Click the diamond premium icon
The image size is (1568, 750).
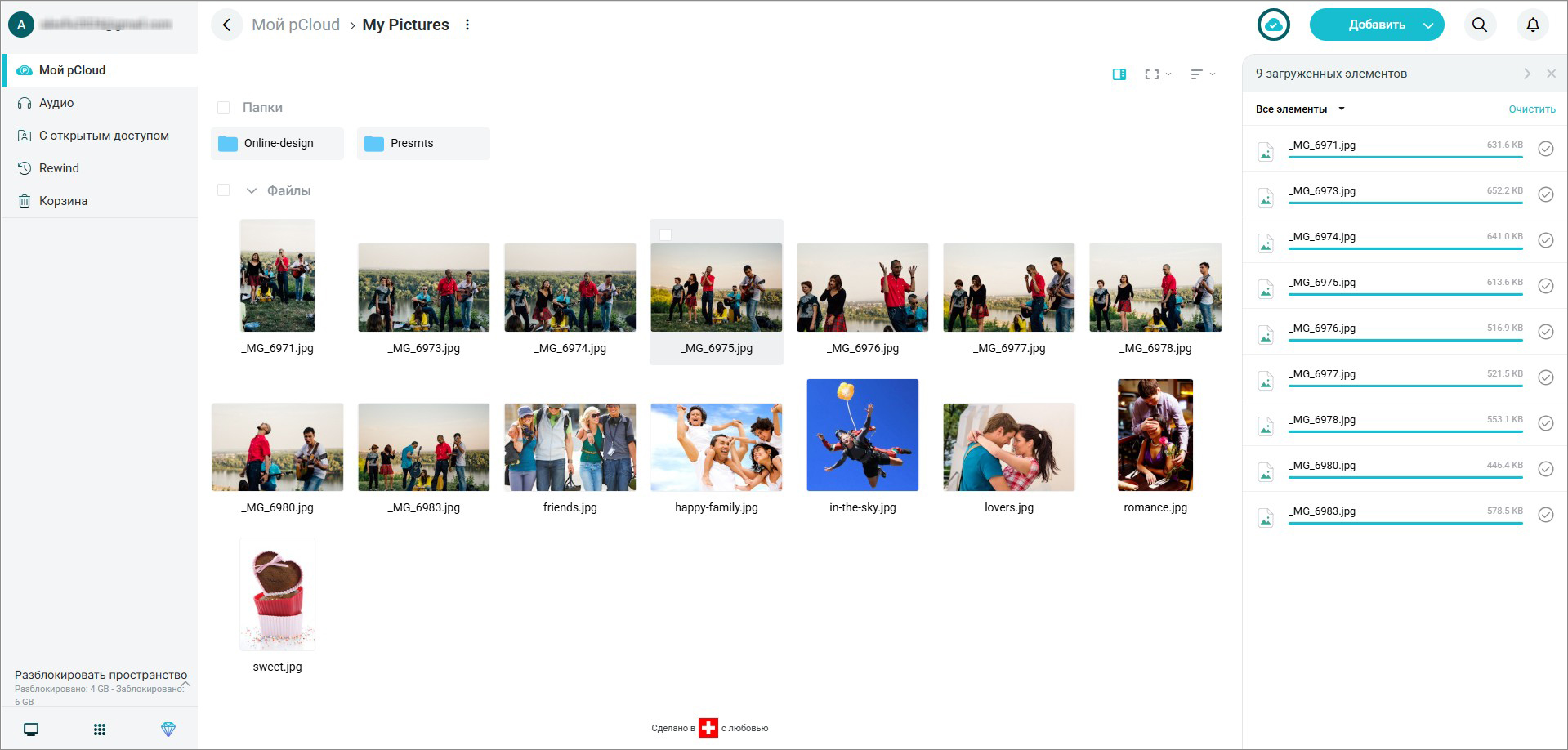168,730
